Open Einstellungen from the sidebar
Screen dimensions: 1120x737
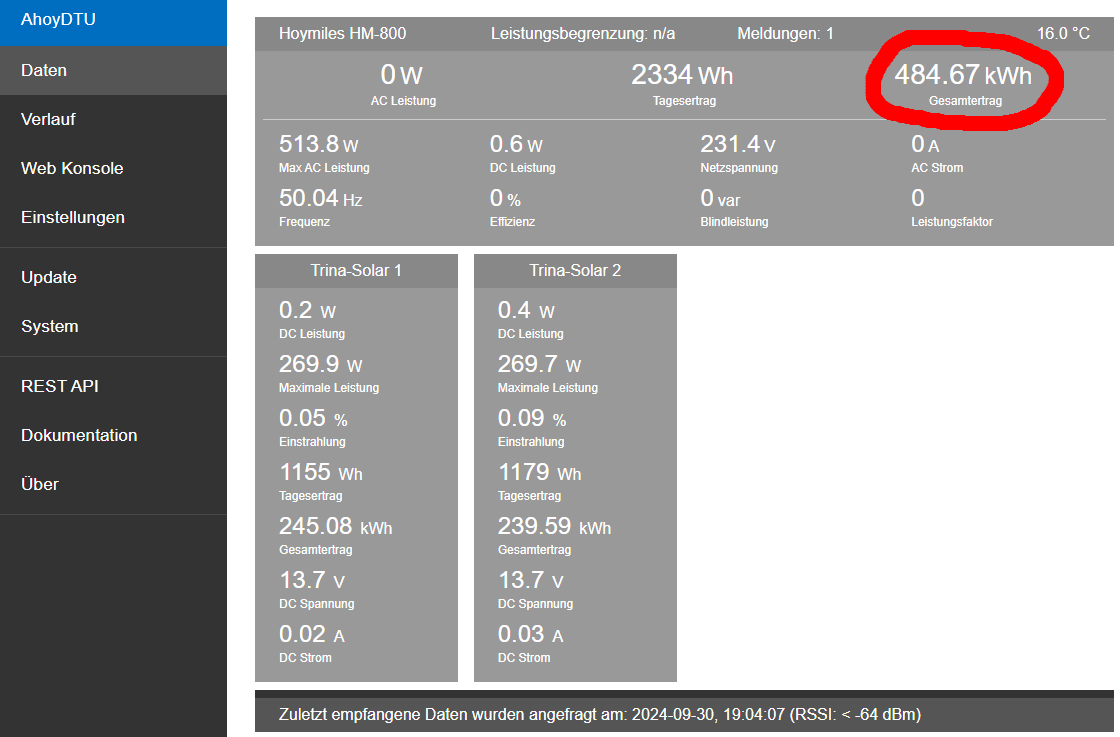tap(73, 217)
